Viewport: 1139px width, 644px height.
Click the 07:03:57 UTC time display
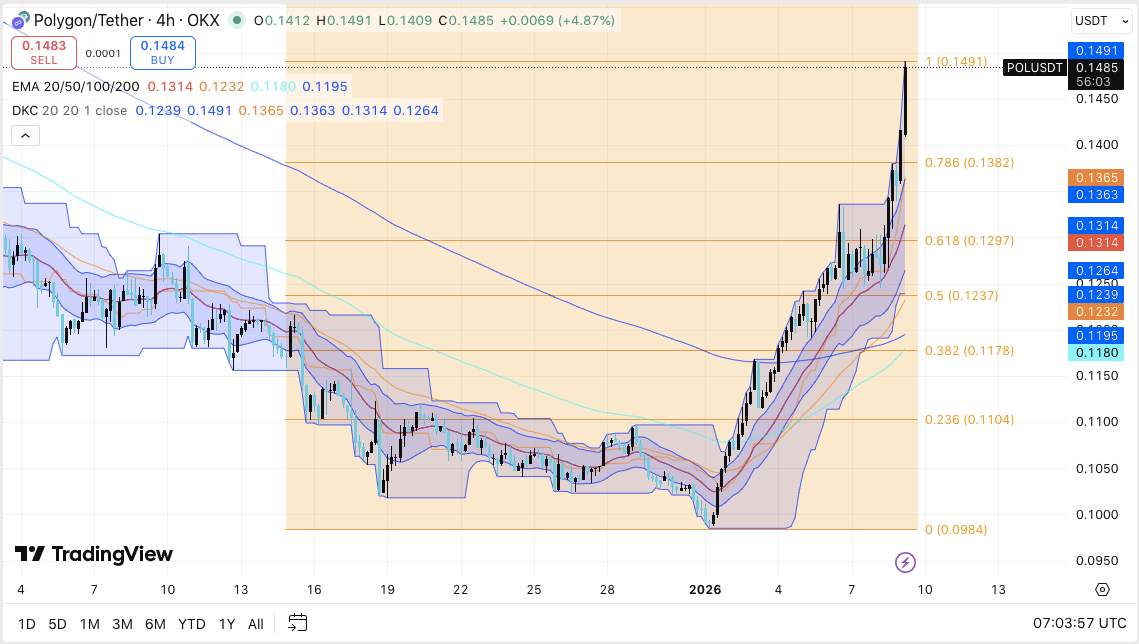(x=1079, y=623)
